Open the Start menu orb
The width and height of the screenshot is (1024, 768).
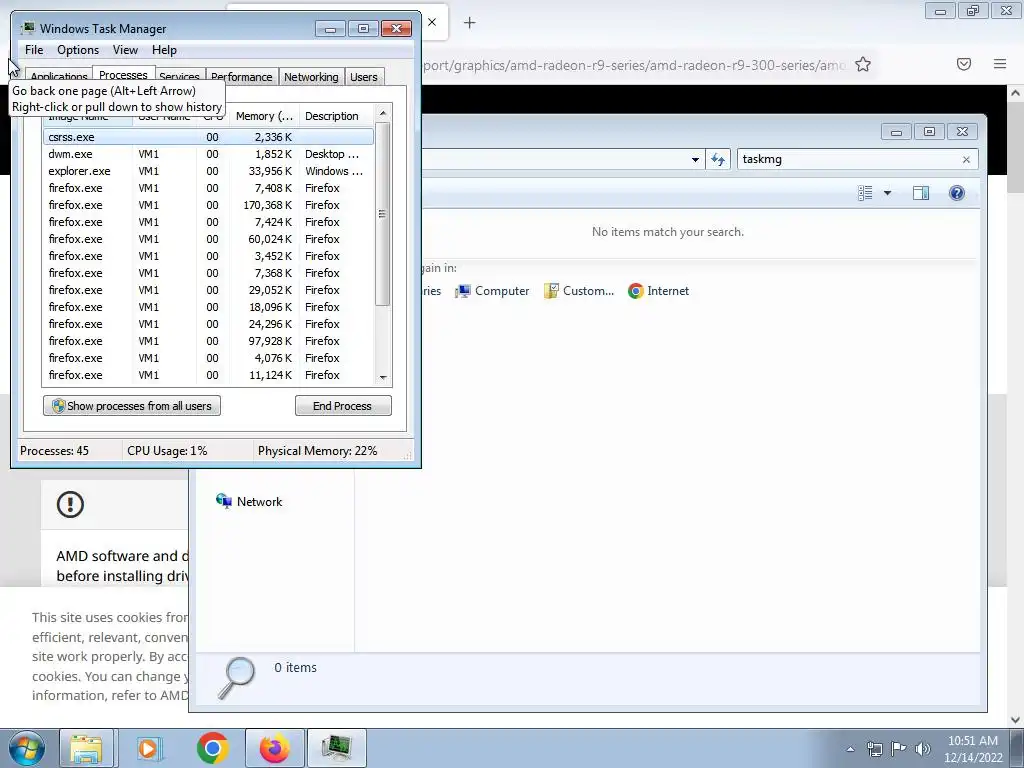[26, 748]
